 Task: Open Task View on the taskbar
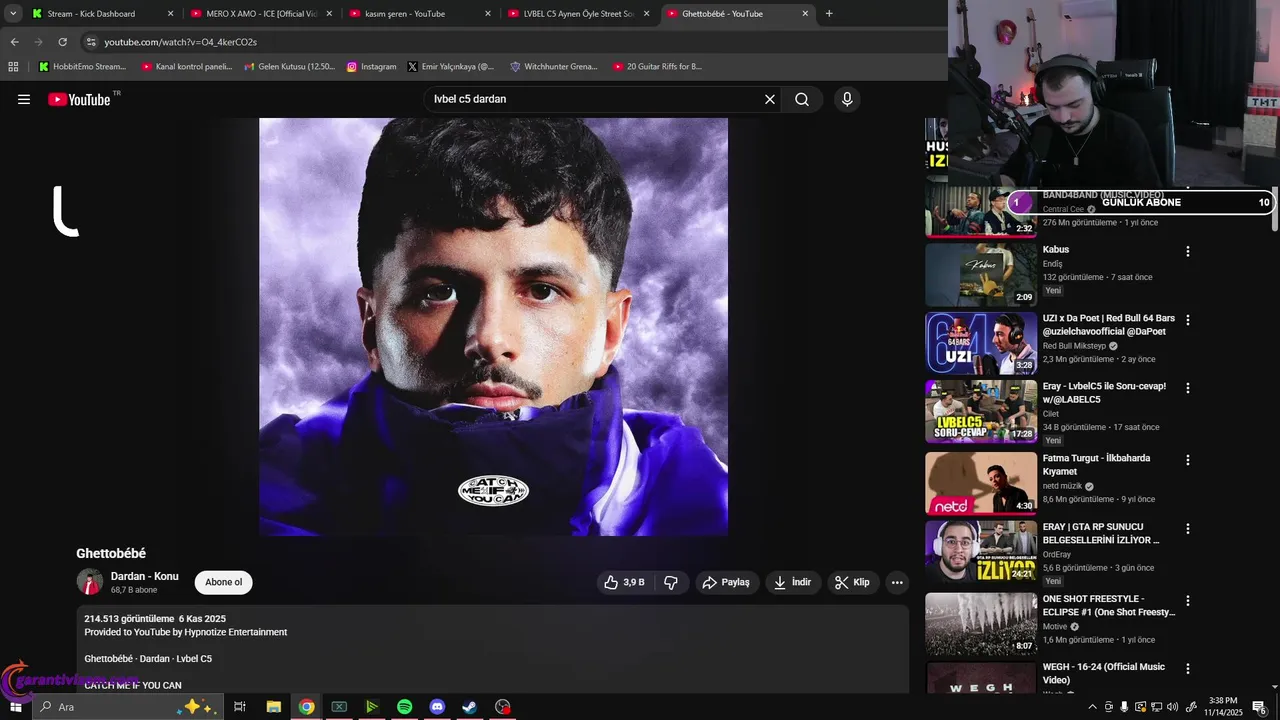pyautogui.click(x=240, y=707)
